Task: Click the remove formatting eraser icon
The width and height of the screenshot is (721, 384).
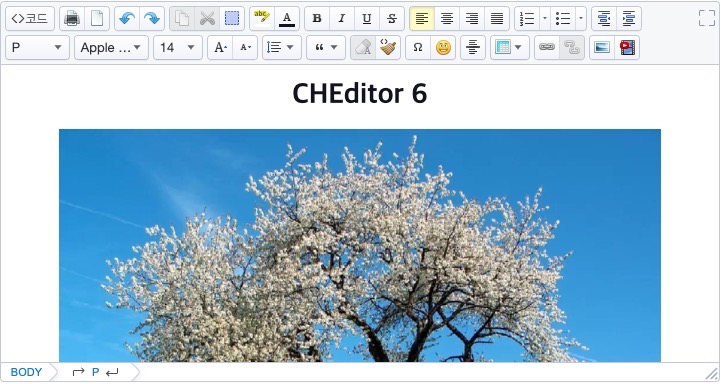Action: click(x=363, y=47)
